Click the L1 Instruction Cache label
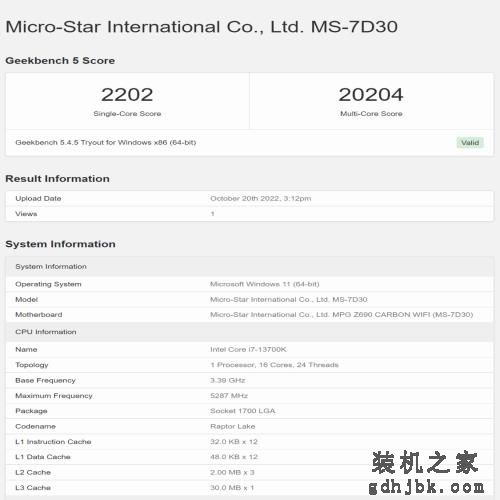The width and height of the screenshot is (500, 500). click(53, 442)
